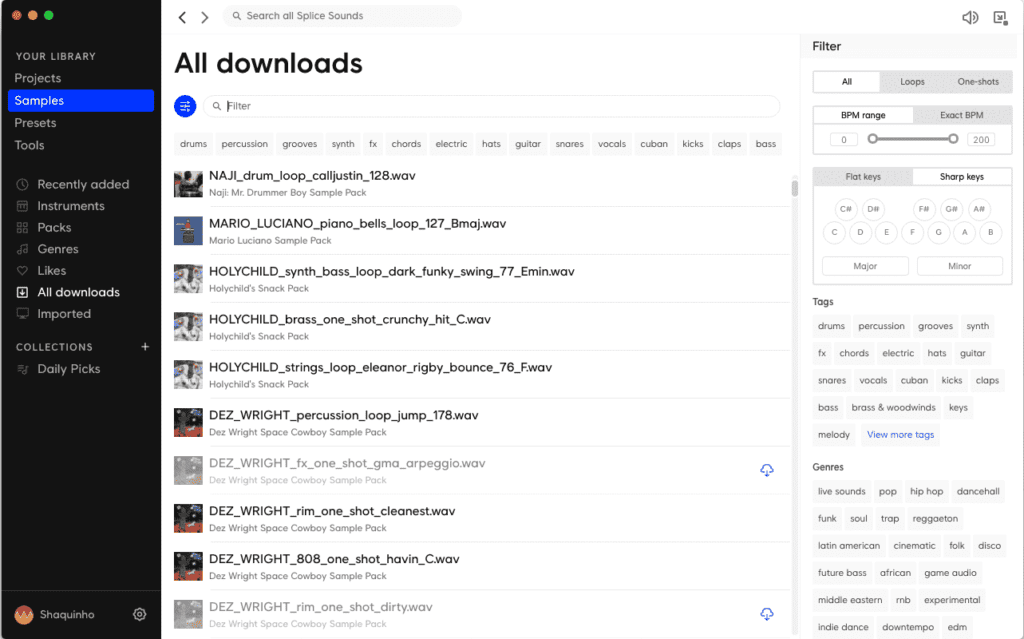Click BPM slider right handle
This screenshot has height=639, width=1024.
tap(953, 139)
